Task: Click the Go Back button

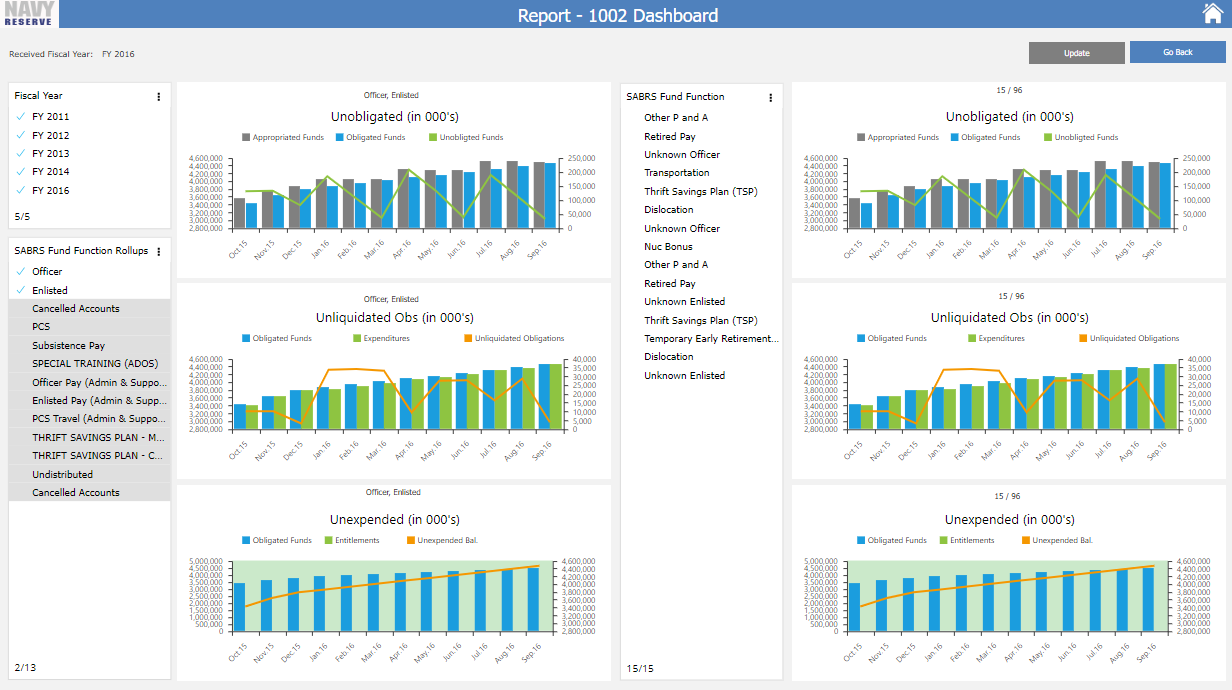Action: tap(1179, 52)
